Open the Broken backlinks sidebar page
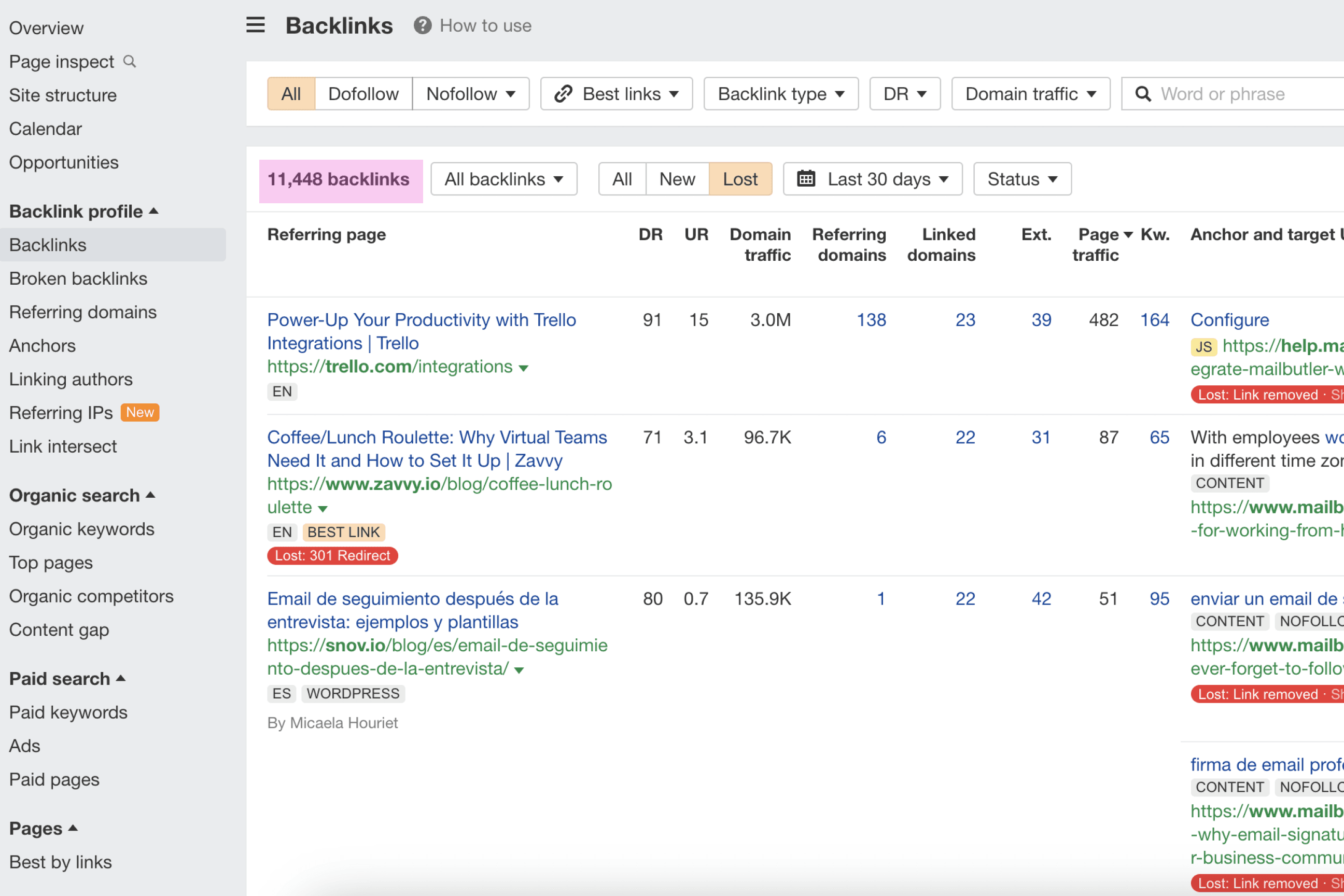Screen dimensions: 1344x896 tap(78, 278)
